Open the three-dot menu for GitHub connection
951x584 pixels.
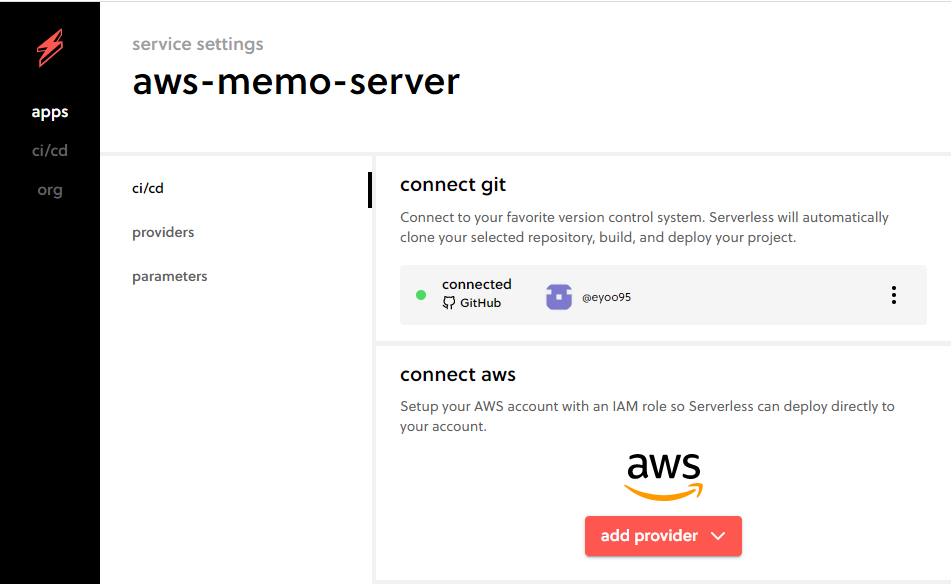(x=893, y=295)
